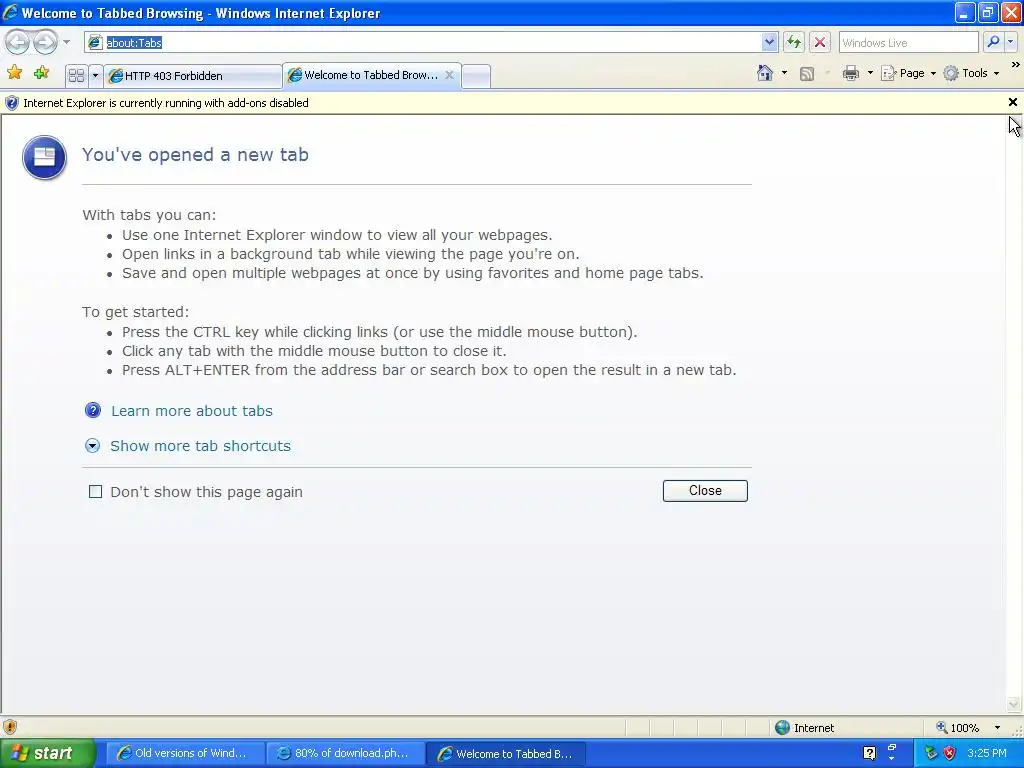
Task: Click the Show more tab shortcuts link
Action: coord(200,446)
